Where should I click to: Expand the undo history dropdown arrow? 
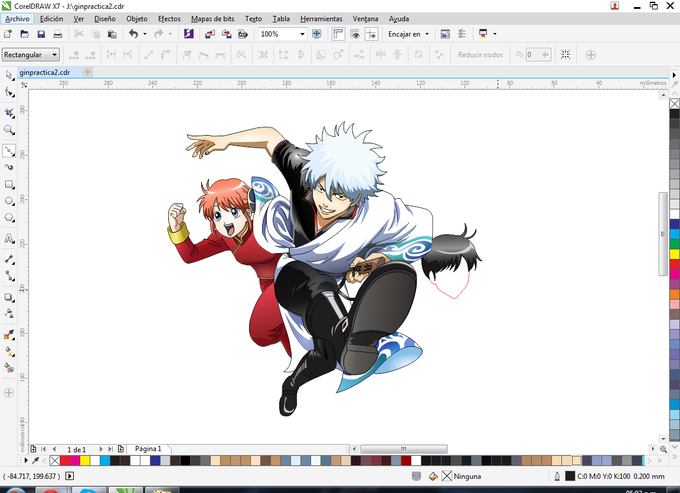145,34
